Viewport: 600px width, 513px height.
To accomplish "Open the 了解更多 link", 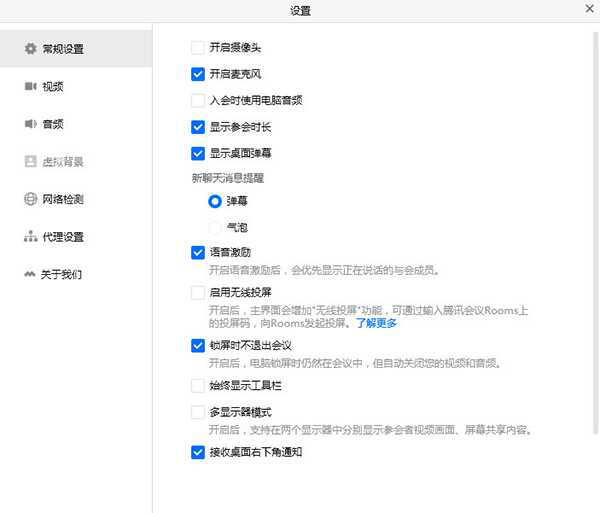I will tap(376, 323).
